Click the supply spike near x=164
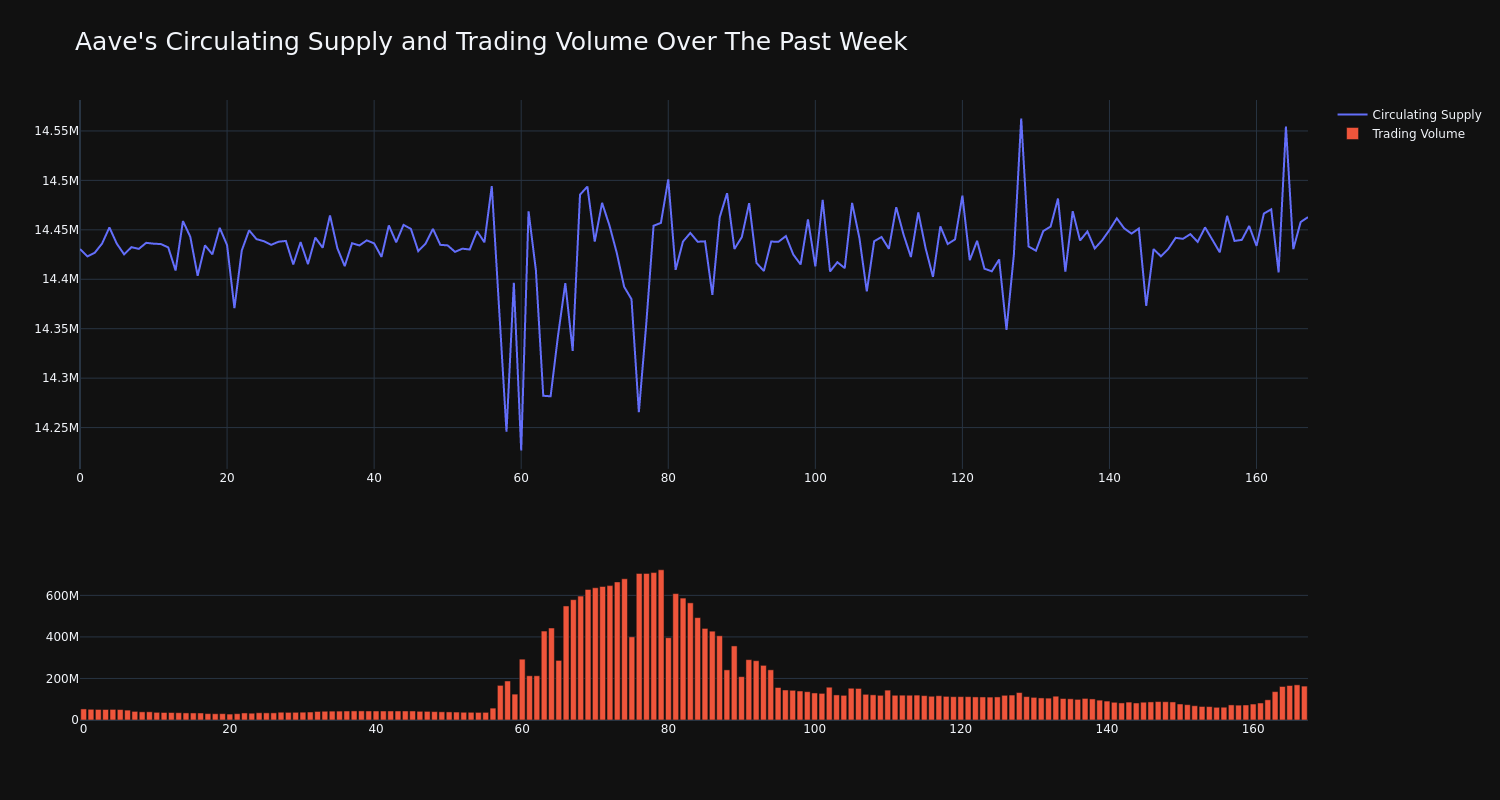Screen dimensions: 1500x800 1286,127
